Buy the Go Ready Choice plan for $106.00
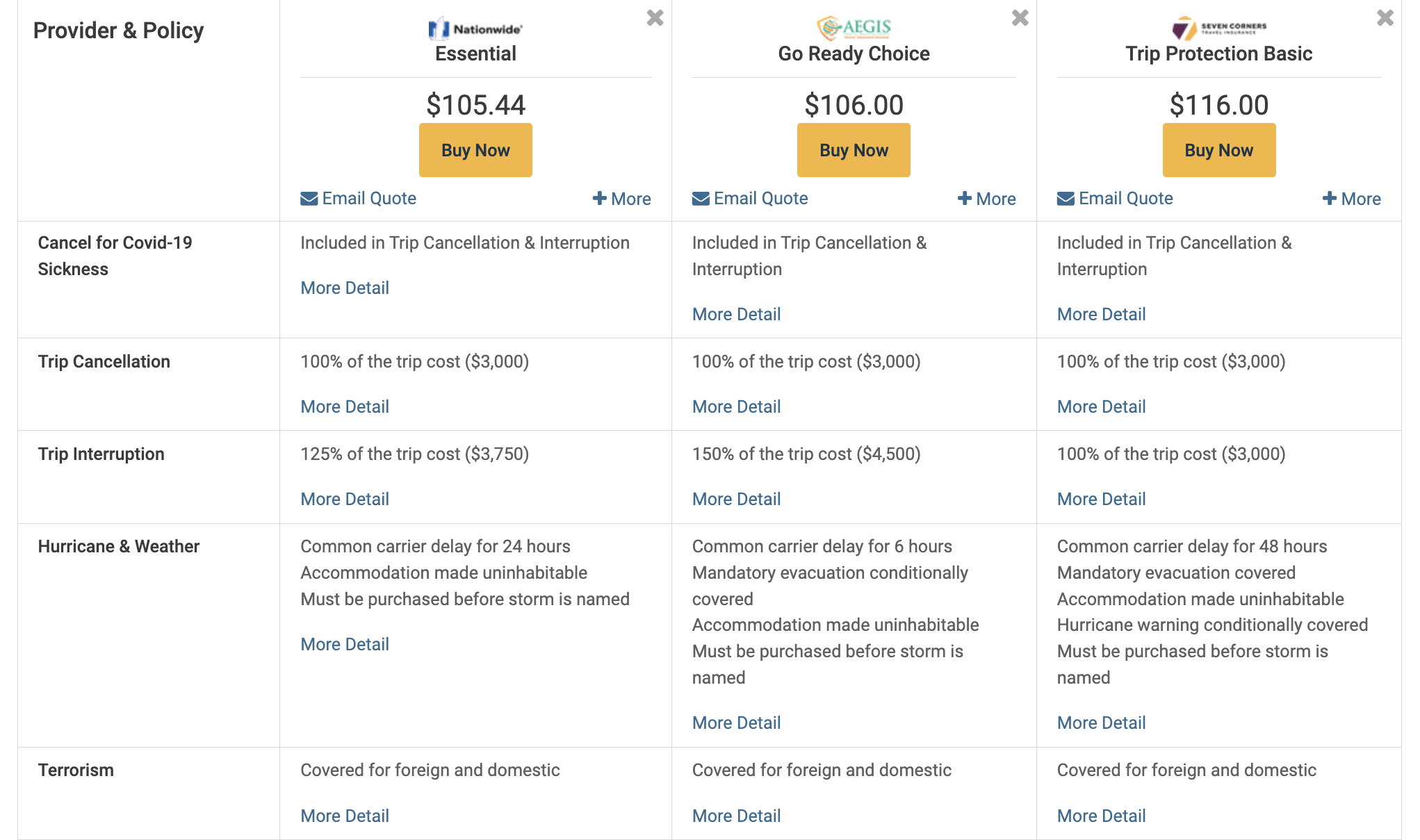 point(854,150)
